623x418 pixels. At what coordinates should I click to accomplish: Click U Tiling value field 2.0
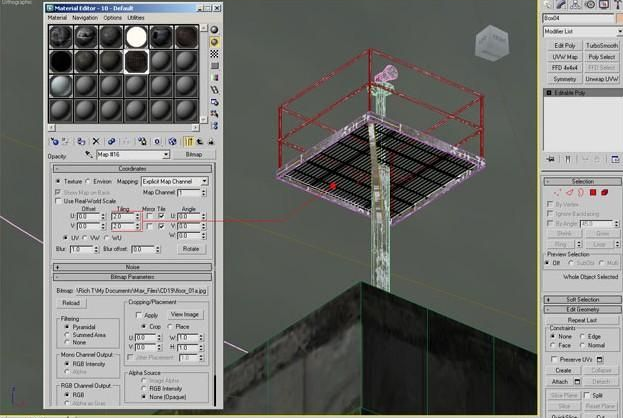(x=123, y=217)
